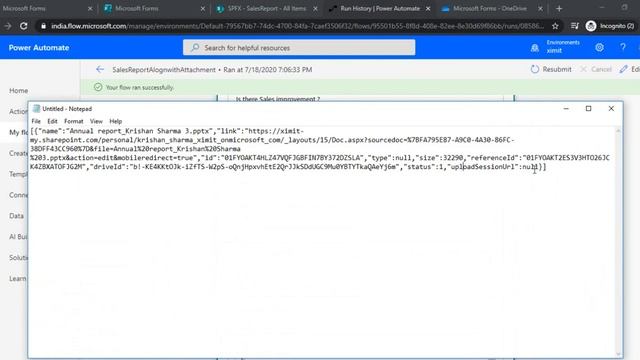The height and width of the screenshot is (360, 640).
Task: Open the Notepad Help menu
Action: (x=116, y=121)
